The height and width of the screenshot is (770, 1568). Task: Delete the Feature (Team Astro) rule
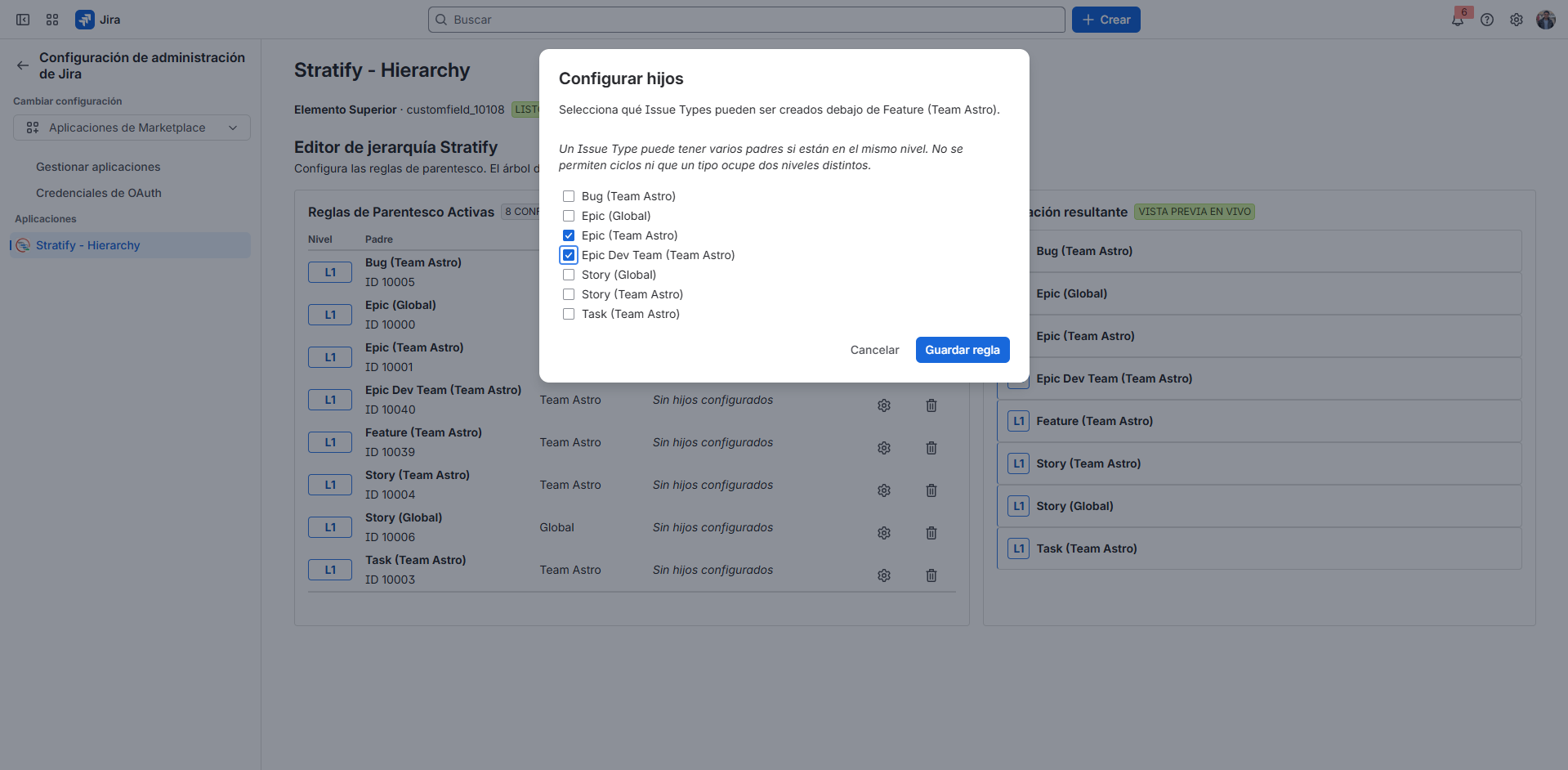[x=931, y=448]
